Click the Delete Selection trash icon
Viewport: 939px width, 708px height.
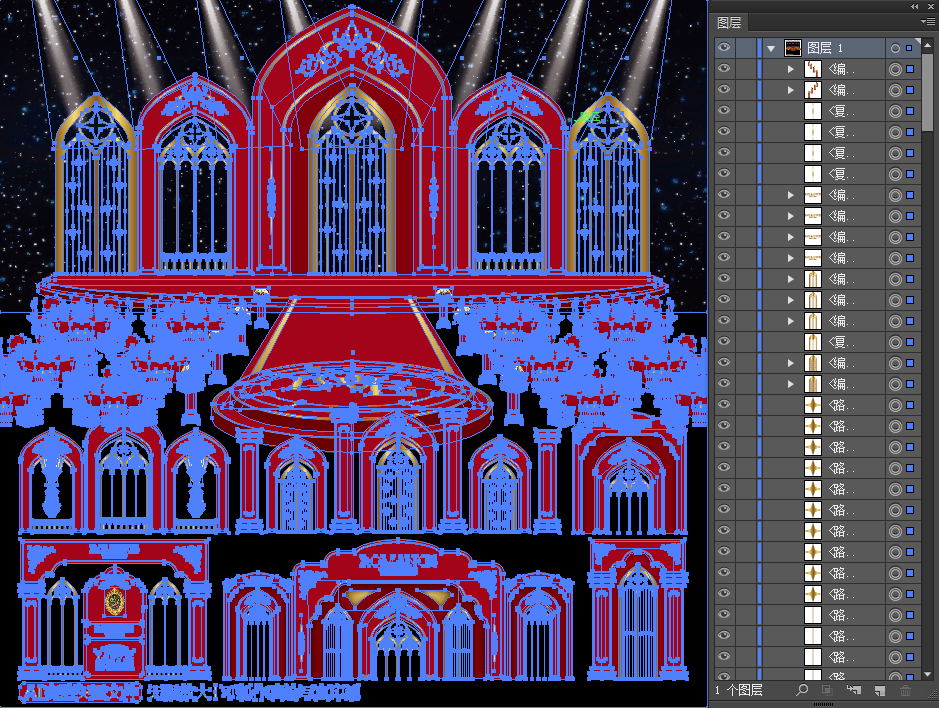point(905,690)
